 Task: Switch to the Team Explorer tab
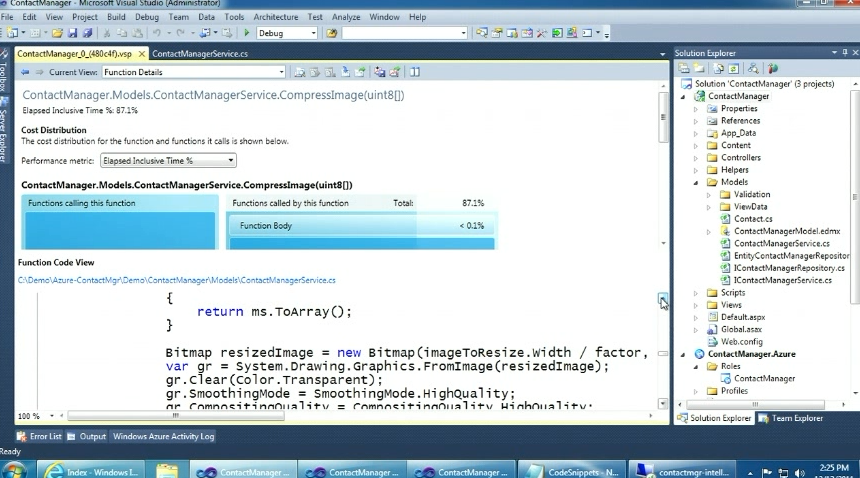791,418
